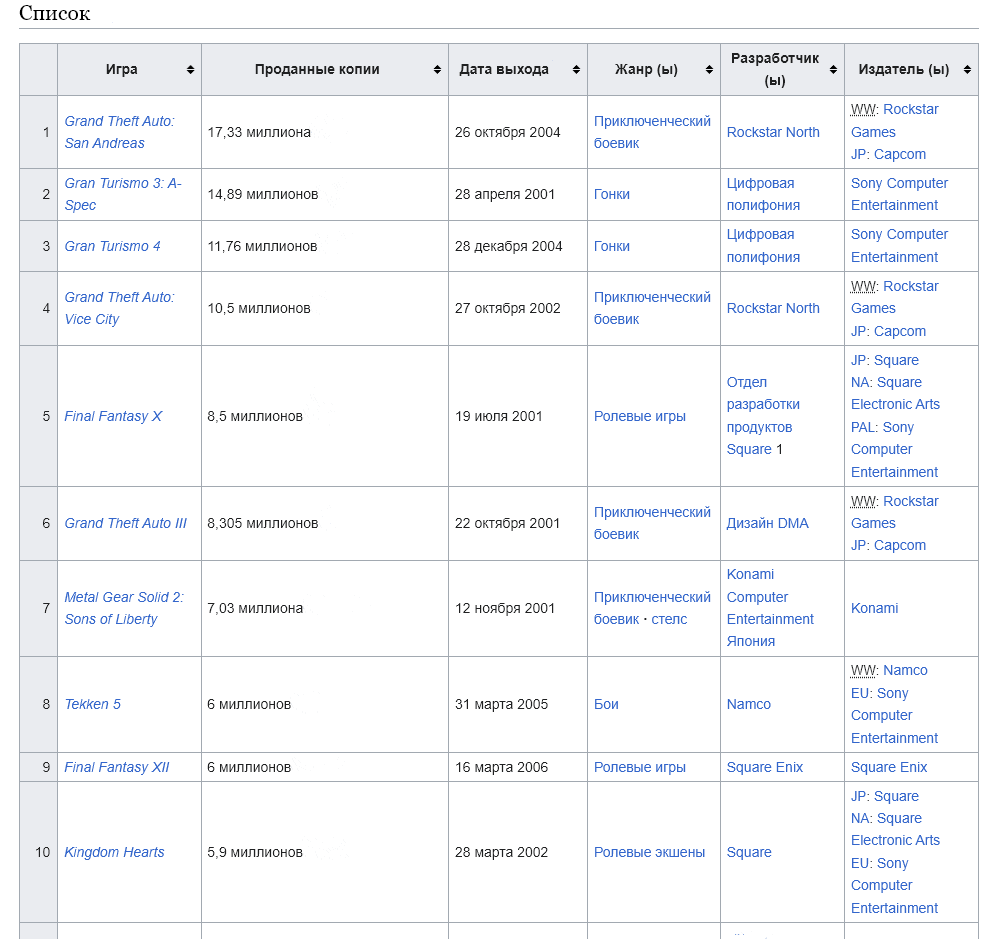Click the Список section heading
The height and width of the screenshot is (939, 997).
tap(55, 13)
